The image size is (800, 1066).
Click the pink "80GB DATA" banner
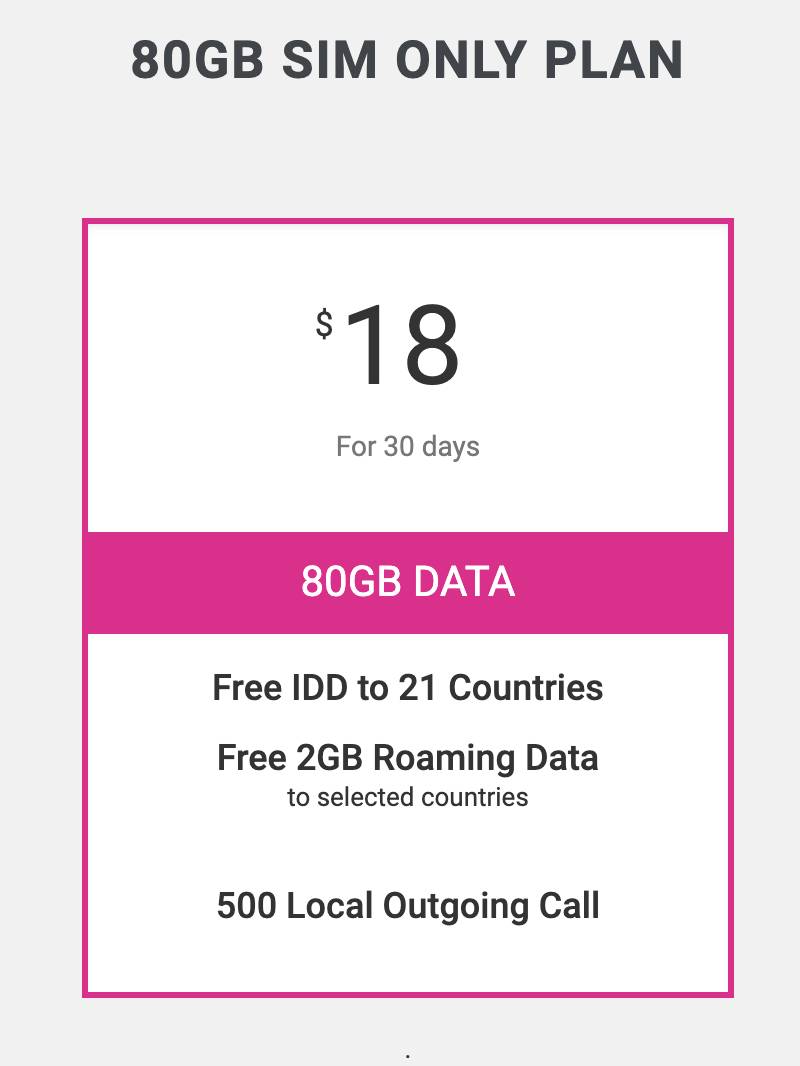(408, 582)
